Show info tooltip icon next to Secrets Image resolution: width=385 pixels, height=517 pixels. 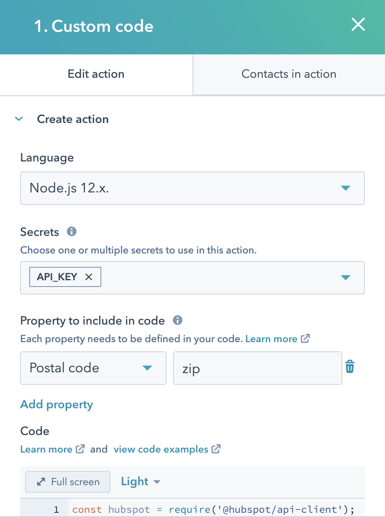pyautogui.click(x=71, y=231)
